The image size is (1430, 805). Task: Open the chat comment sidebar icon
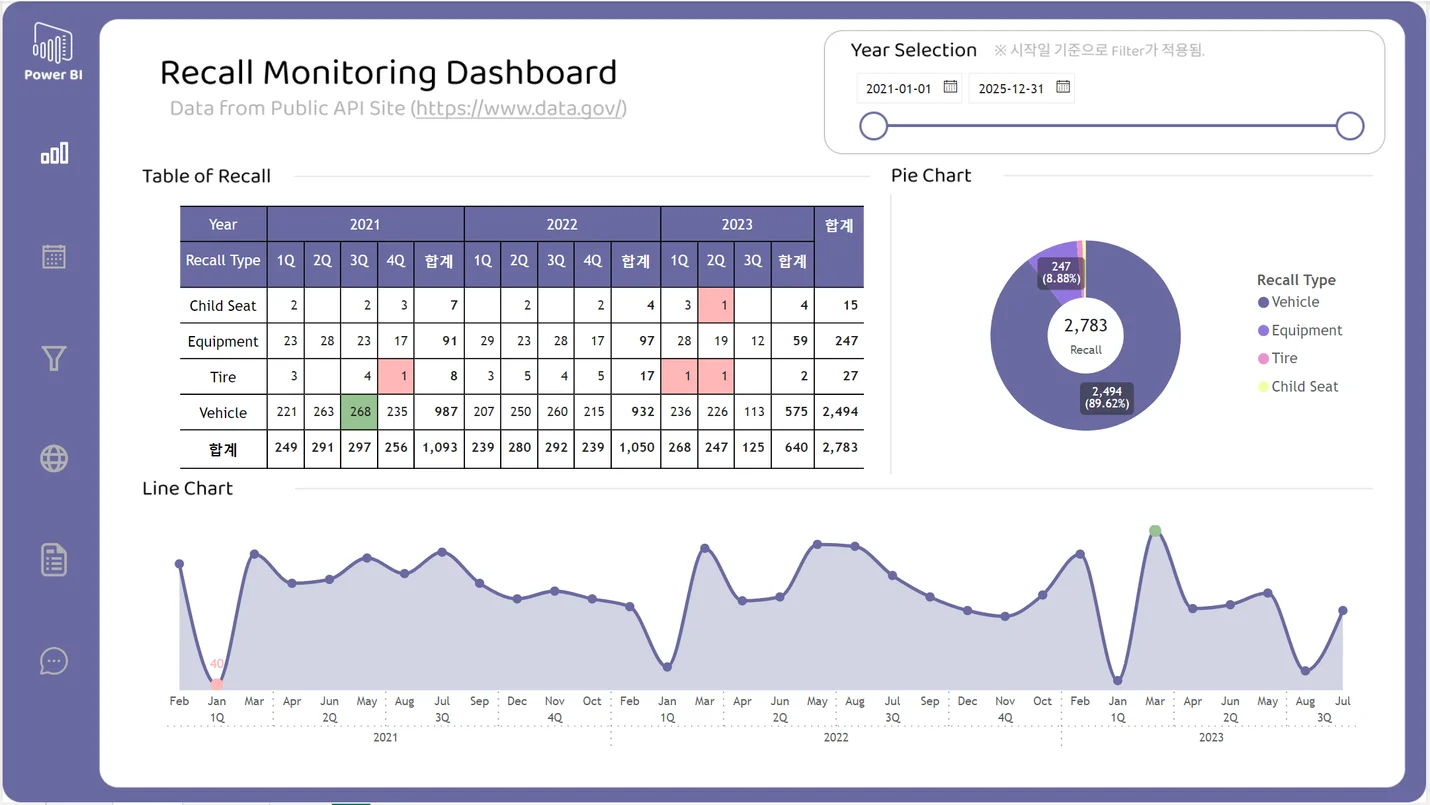(54, 661)
